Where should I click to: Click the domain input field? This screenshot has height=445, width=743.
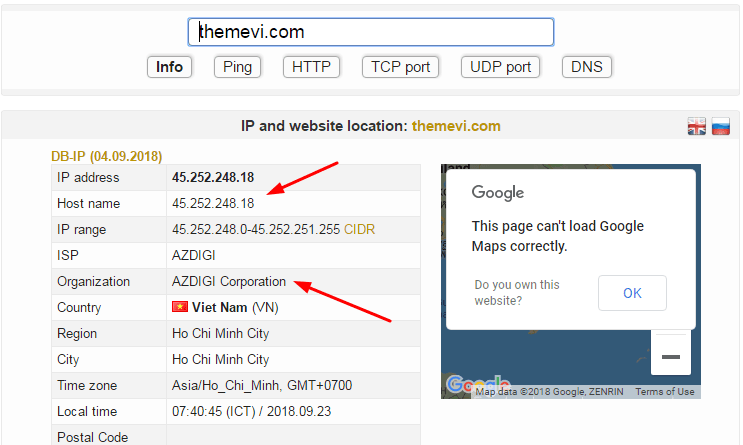[x=371, y=32]
